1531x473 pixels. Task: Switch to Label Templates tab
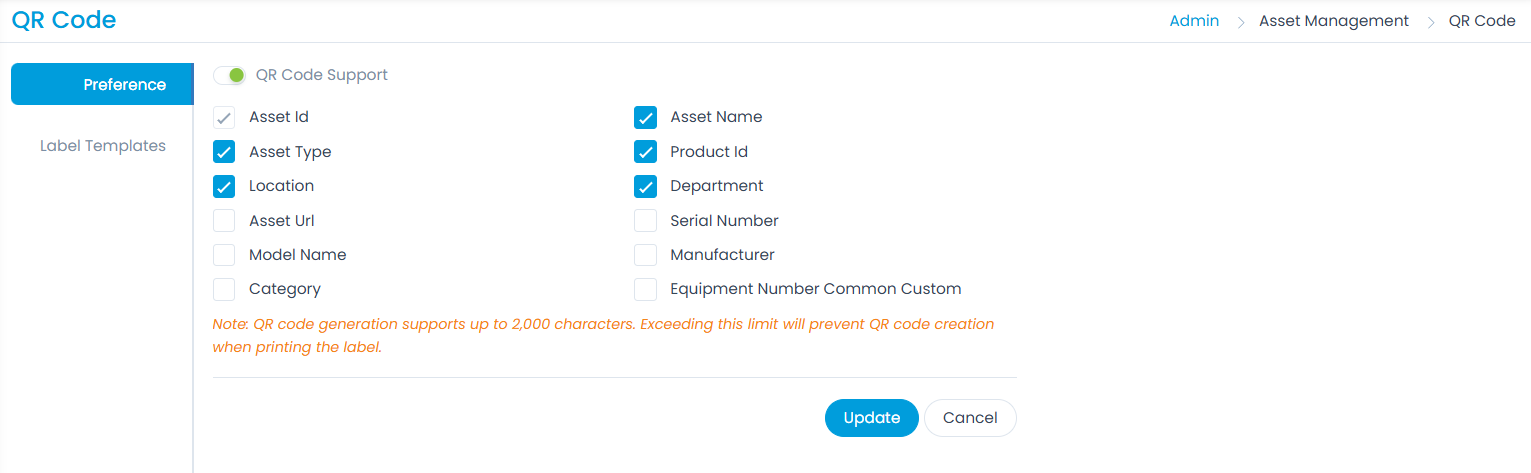(x=102, y=146)
